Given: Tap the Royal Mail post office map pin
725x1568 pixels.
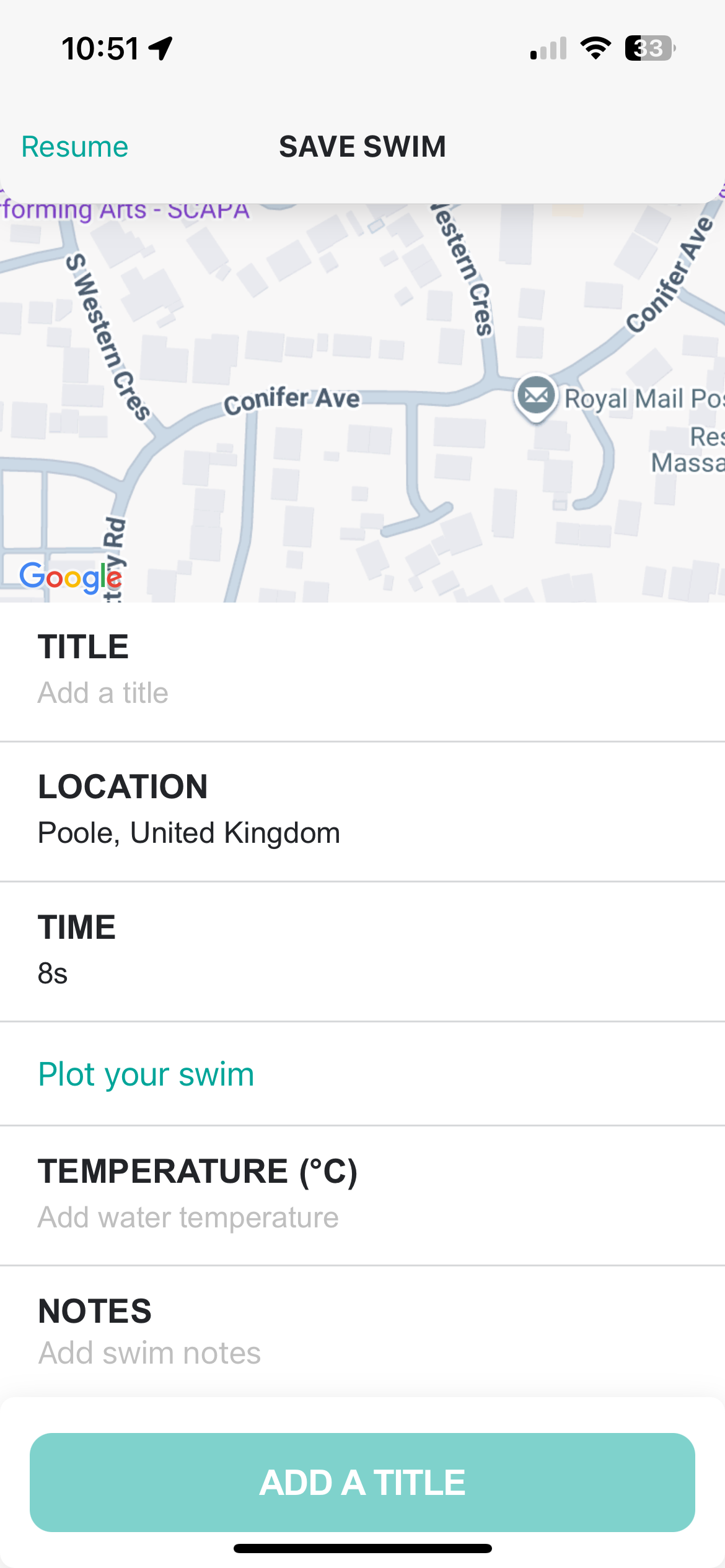Looking at the screenshot, I should point(536,396).
